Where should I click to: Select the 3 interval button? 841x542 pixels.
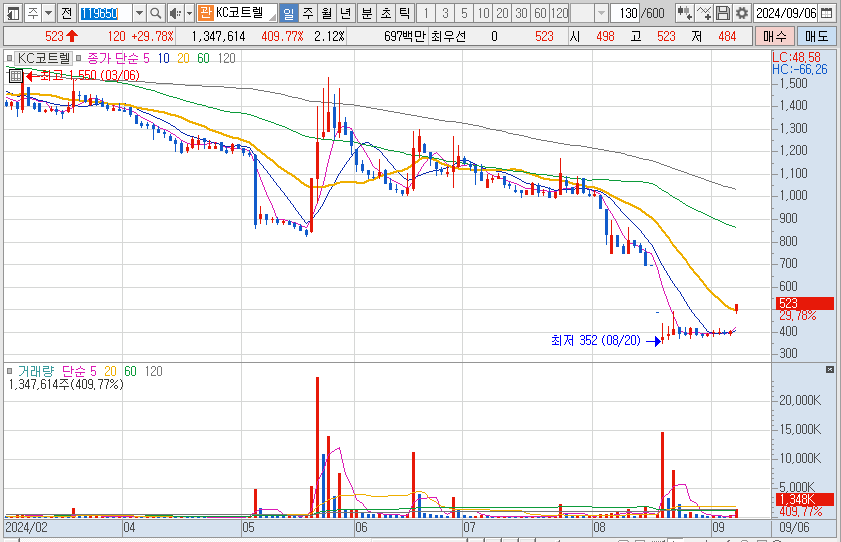(445, 13)
